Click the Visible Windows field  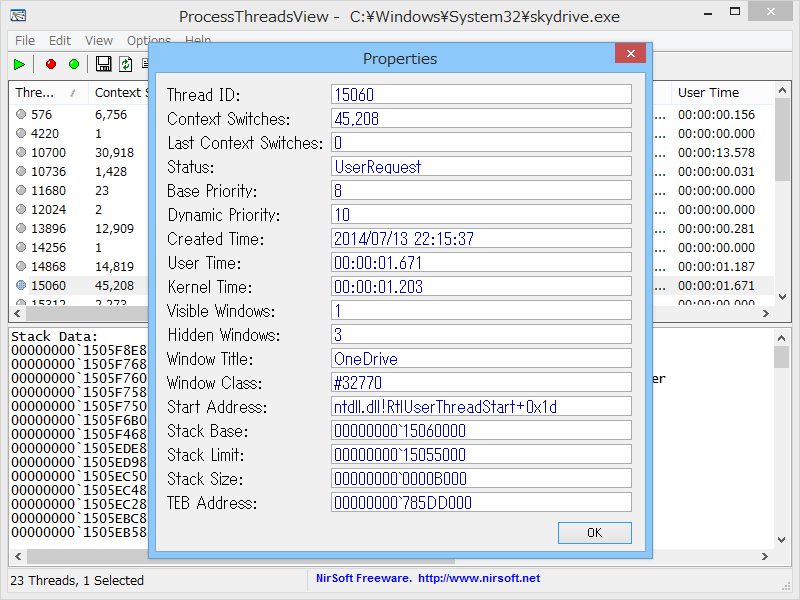(x=481, y=310)
